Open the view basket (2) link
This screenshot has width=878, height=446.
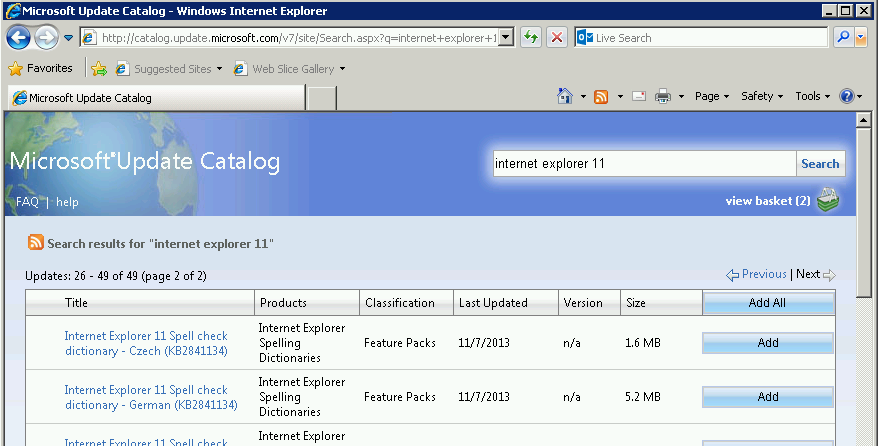tap(768, 201)
